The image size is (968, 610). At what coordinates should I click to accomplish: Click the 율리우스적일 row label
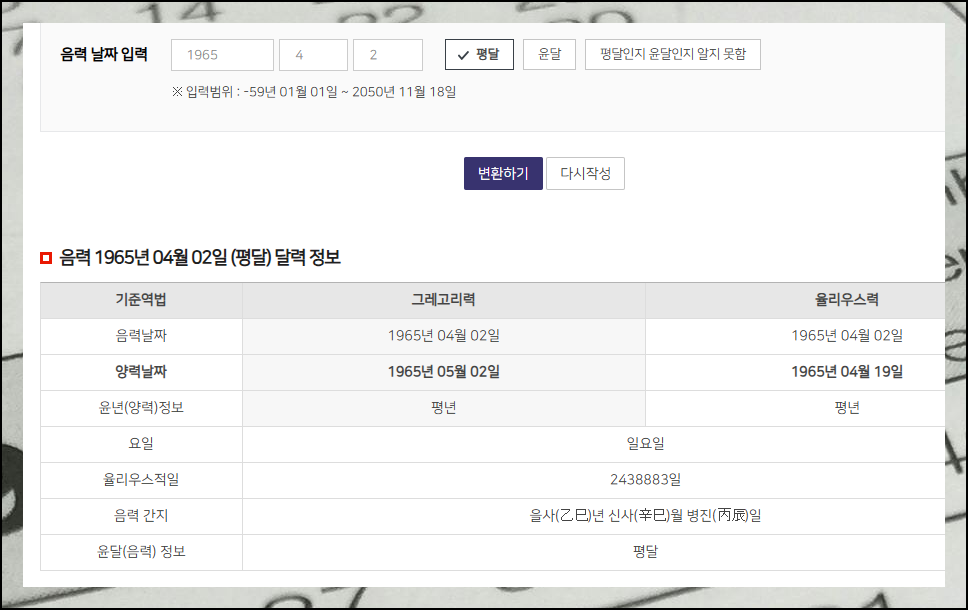(141, 480)
